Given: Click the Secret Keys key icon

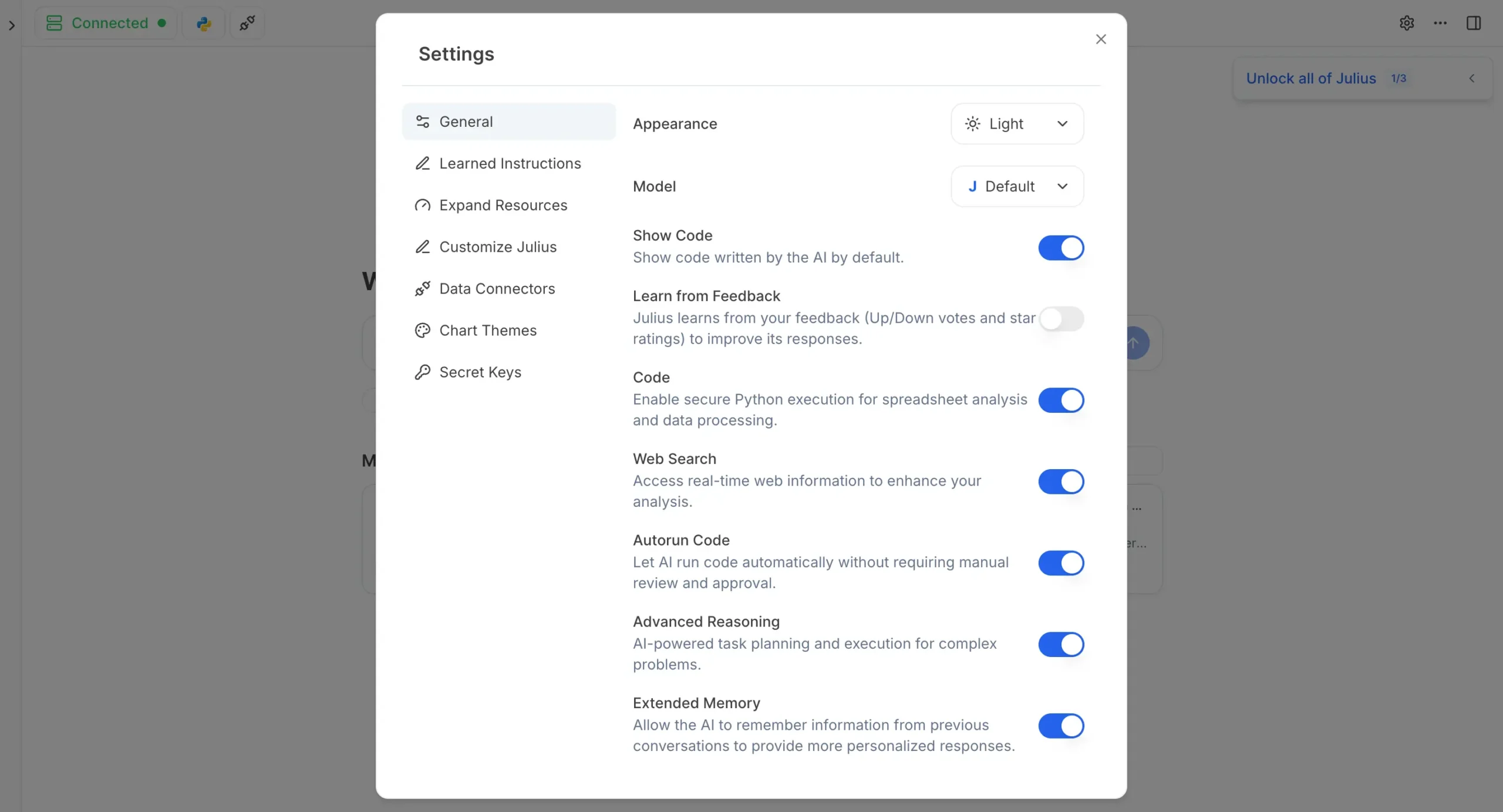Looking at the screenshot, I should point(423,372).
